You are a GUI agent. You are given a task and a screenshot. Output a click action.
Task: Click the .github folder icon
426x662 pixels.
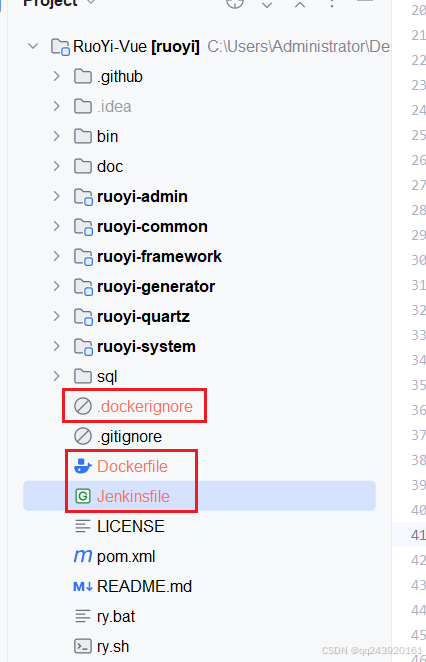[83, 76]
